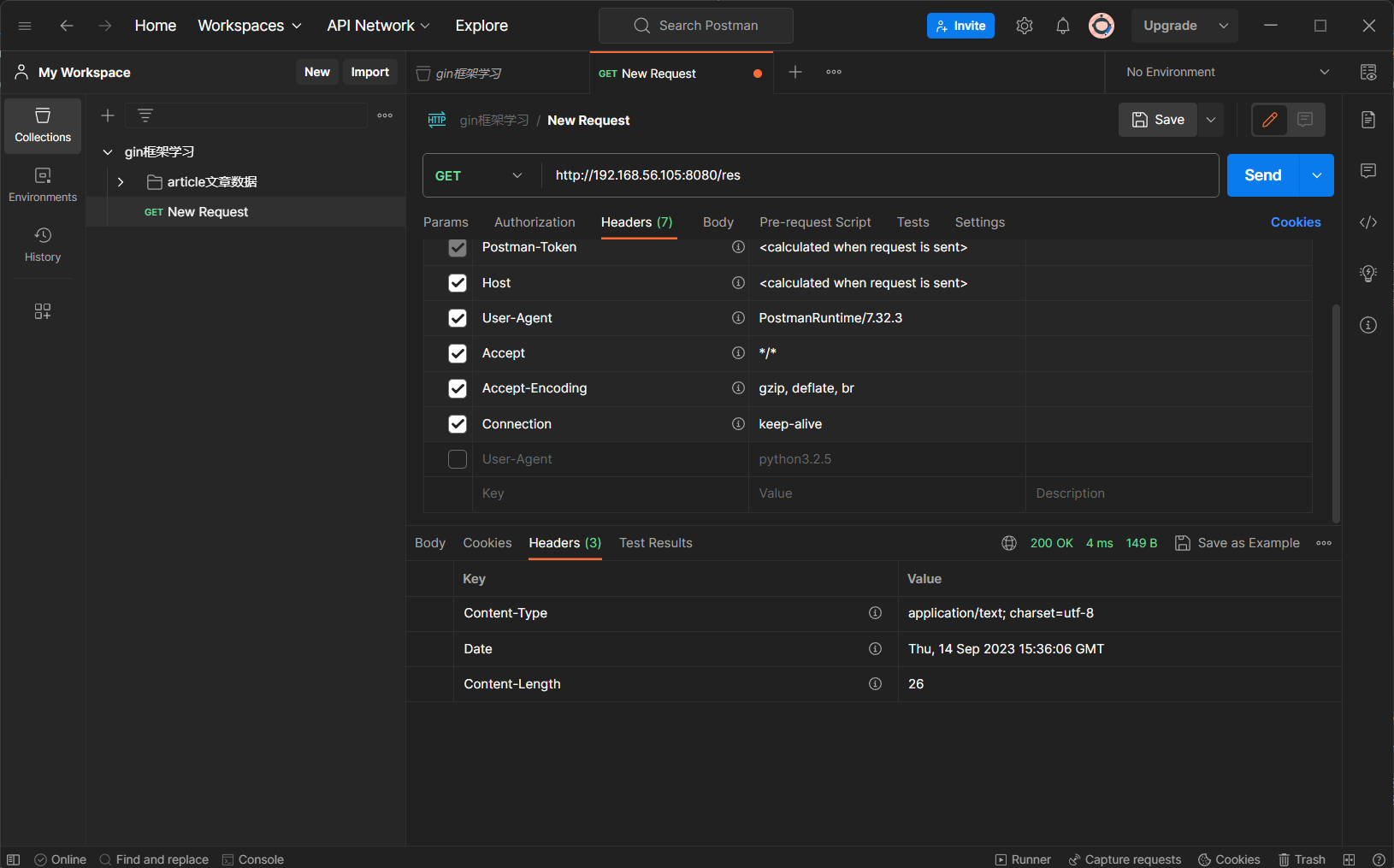Click the Invite button
The height and width of the screenshot is (868, 1394).
[x=960, y=26]
